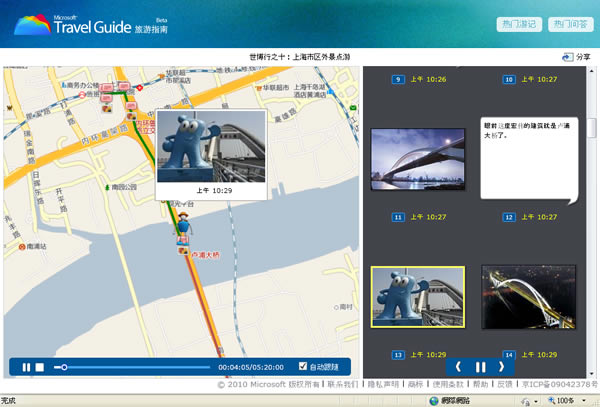Open the twilight bridge thumbnail numbered 11
This screenshot has width=600, height=407.
pyautogui.click(x=418, y=159)
